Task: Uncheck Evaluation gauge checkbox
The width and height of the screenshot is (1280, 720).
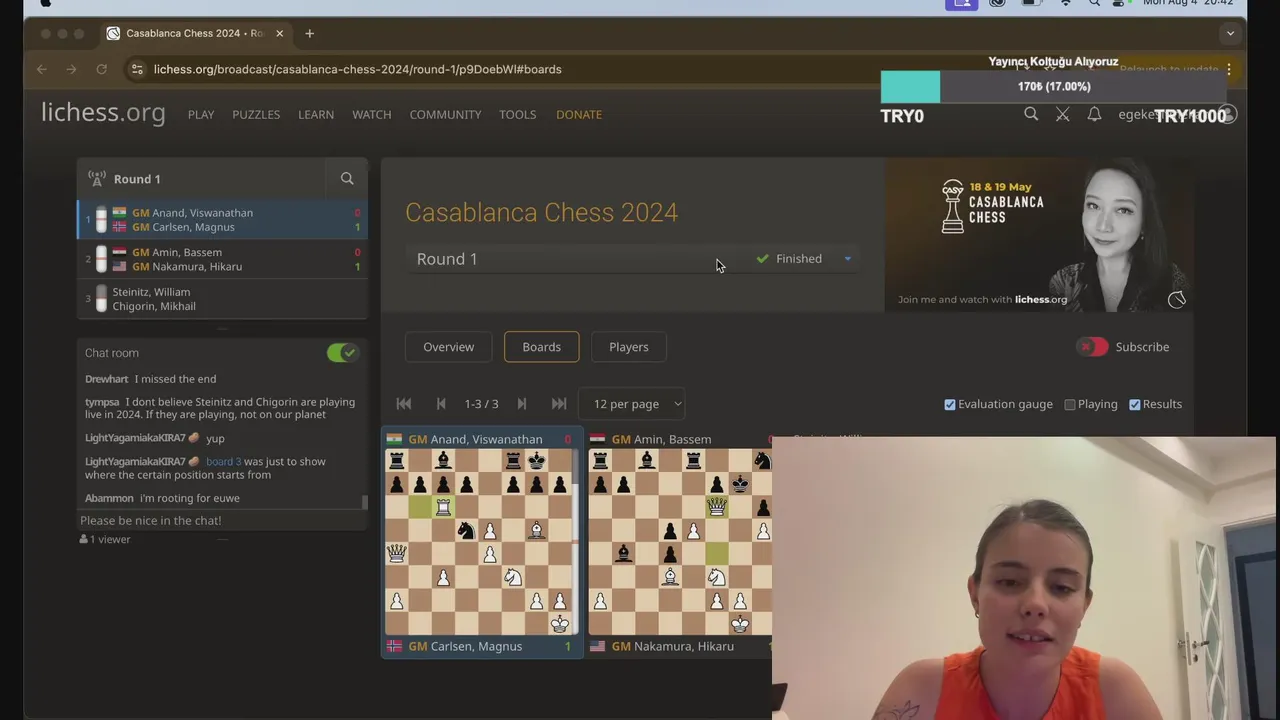Action: point(950,404)
